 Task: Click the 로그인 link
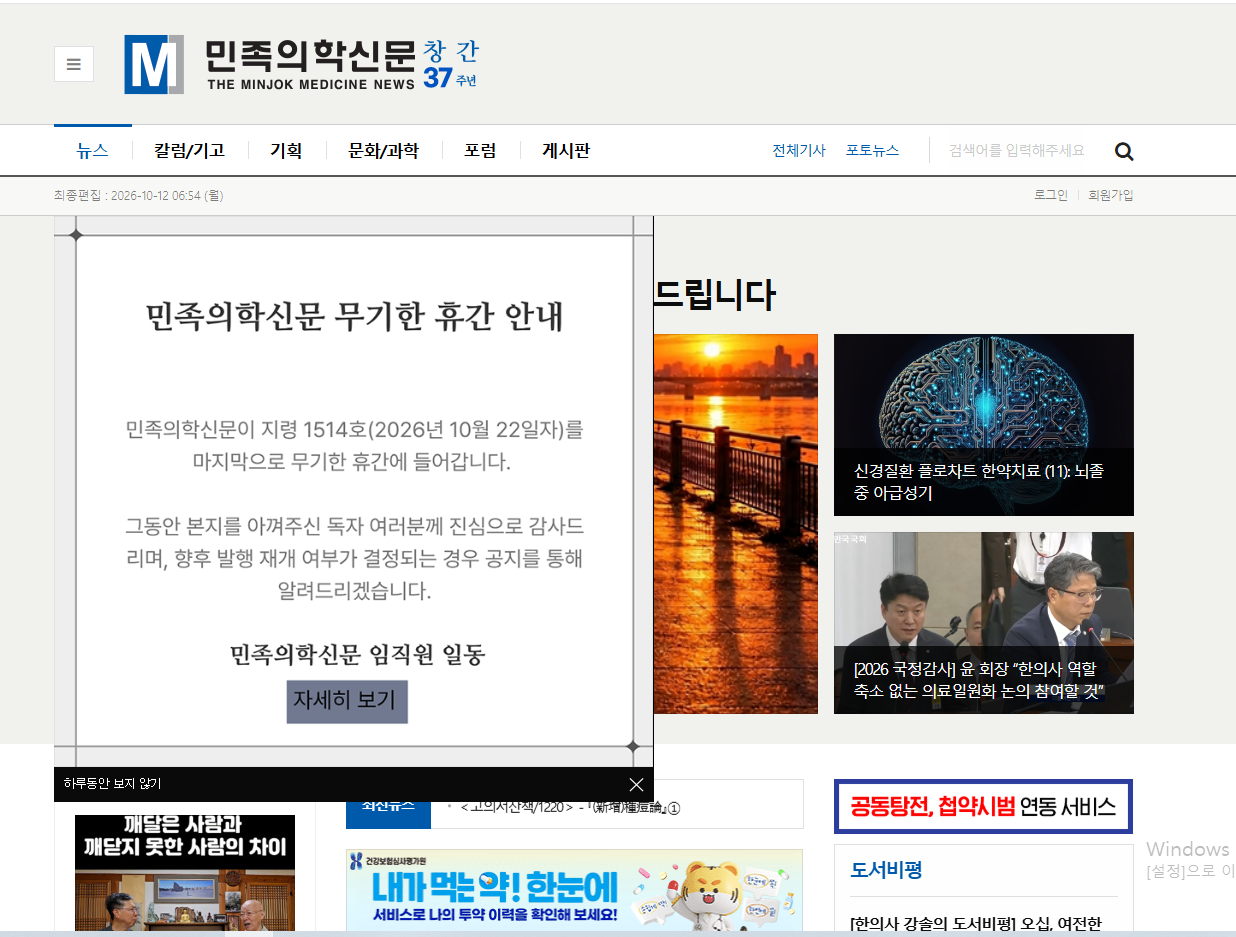tap(1051, 195)
